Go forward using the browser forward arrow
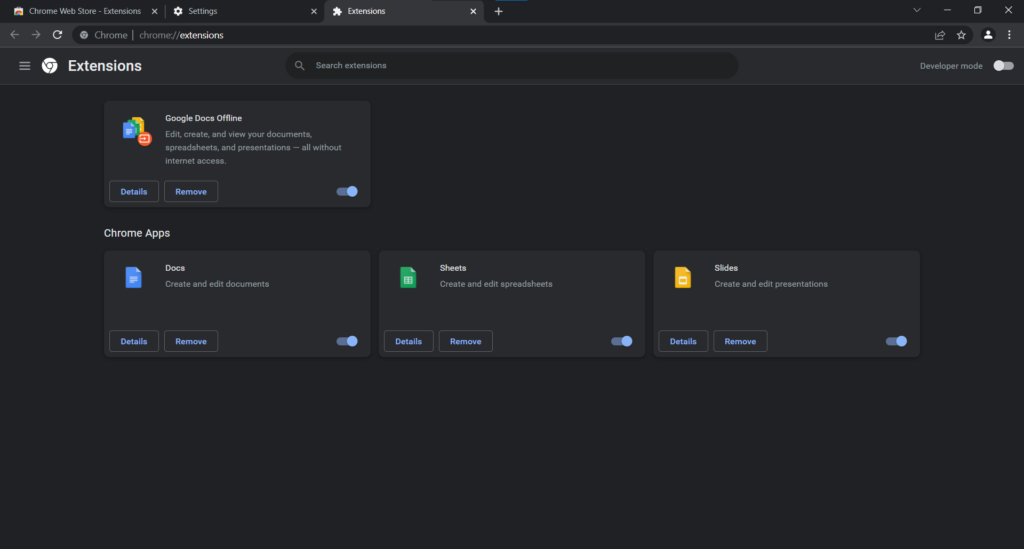 point(36,35)
